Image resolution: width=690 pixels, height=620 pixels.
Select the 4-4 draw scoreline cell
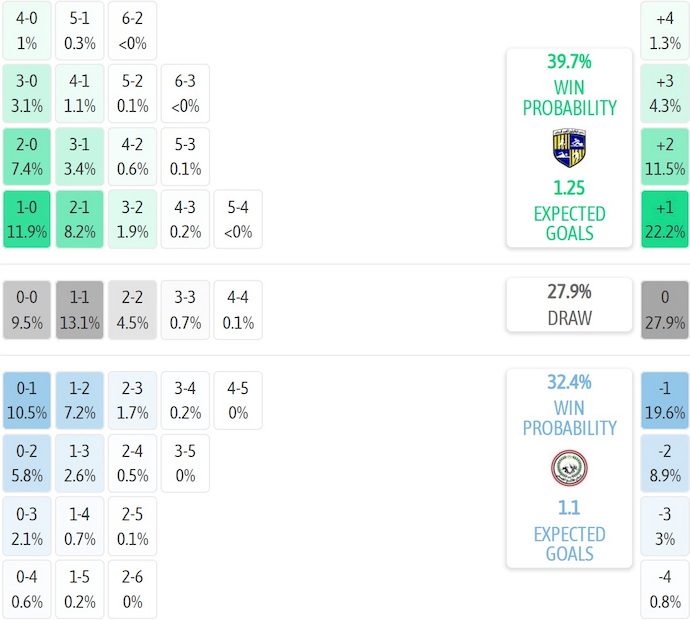pyautogui.click(x=238, y=310)
